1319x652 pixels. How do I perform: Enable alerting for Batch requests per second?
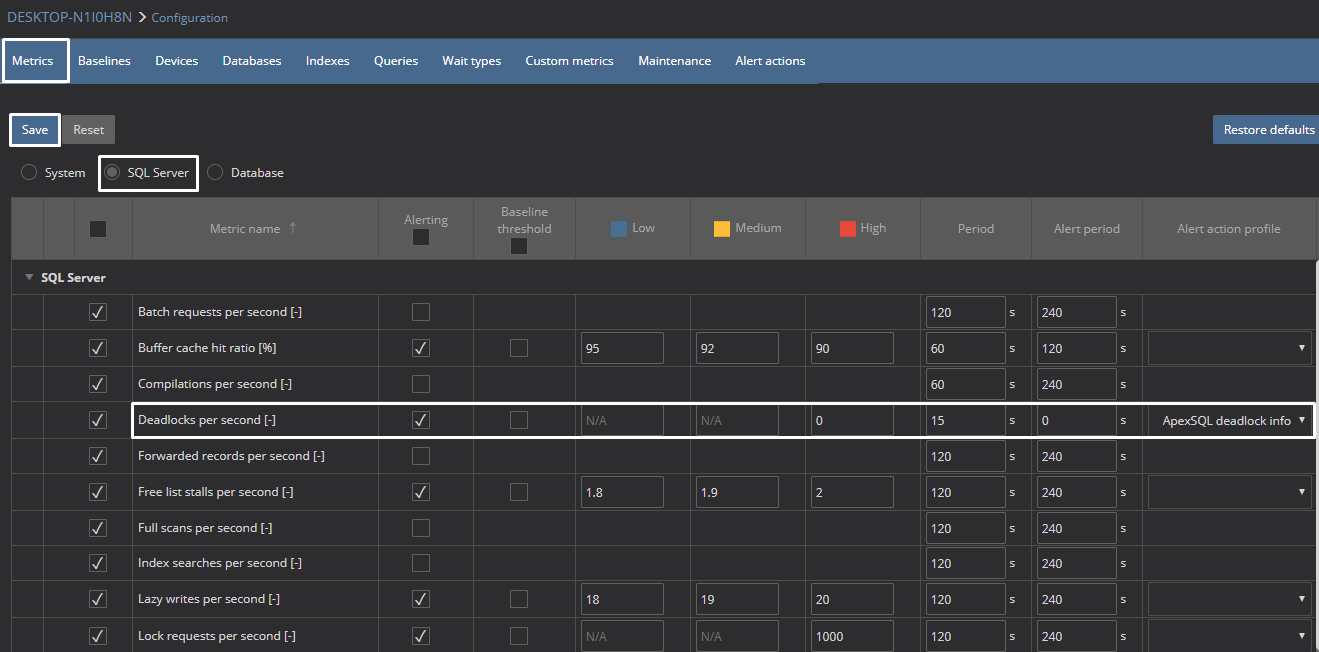click(x=421, y=312)
